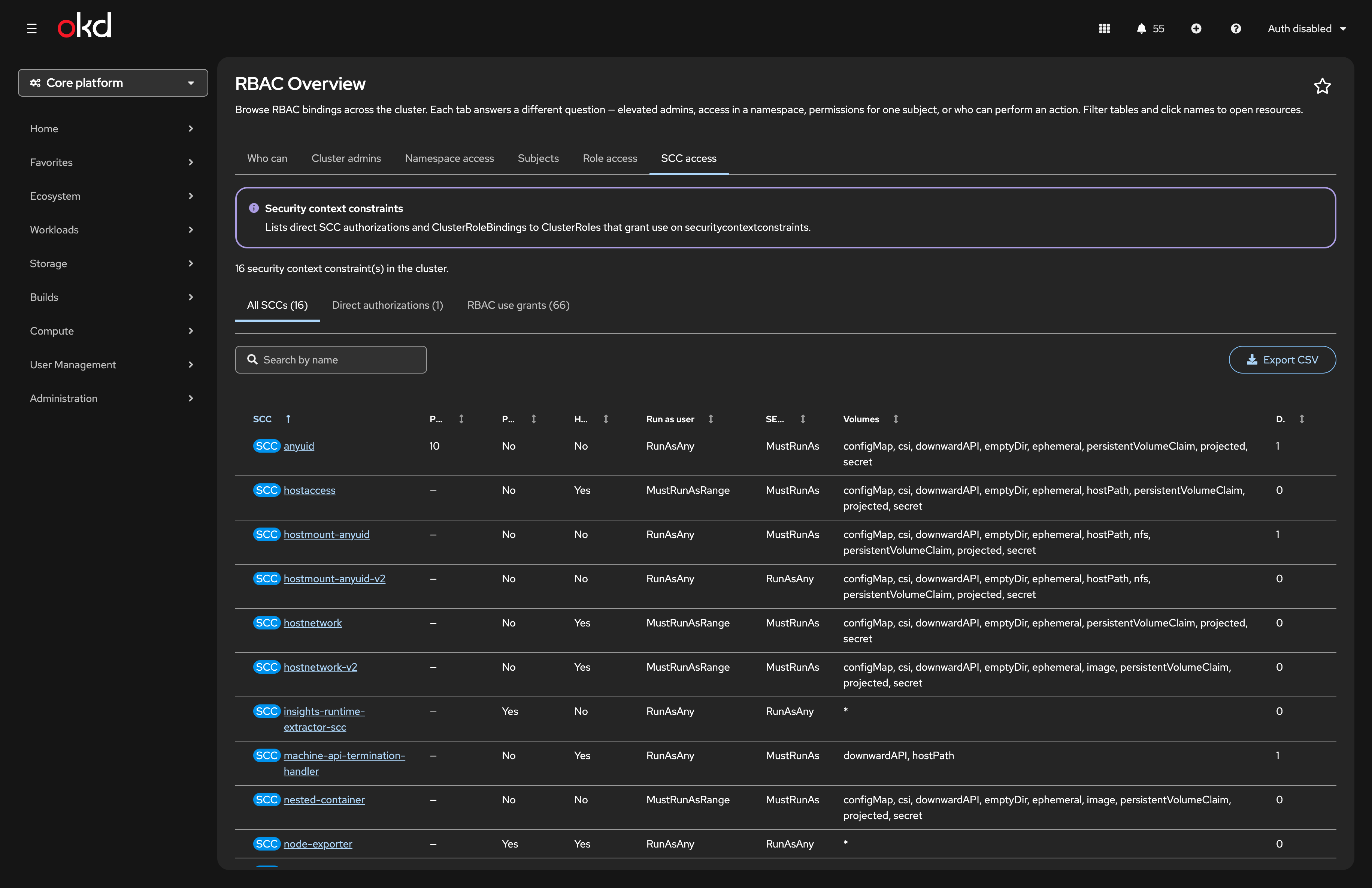
Task: Open the application launcher grid
Action: click(1104, 28)
